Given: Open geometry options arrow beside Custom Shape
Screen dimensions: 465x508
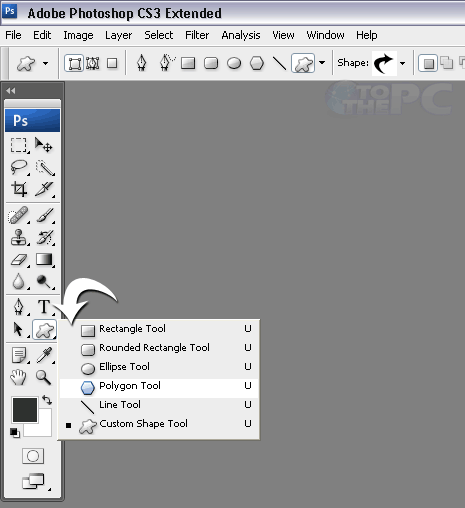Looking at the screenshot, I should coord(322,62).
